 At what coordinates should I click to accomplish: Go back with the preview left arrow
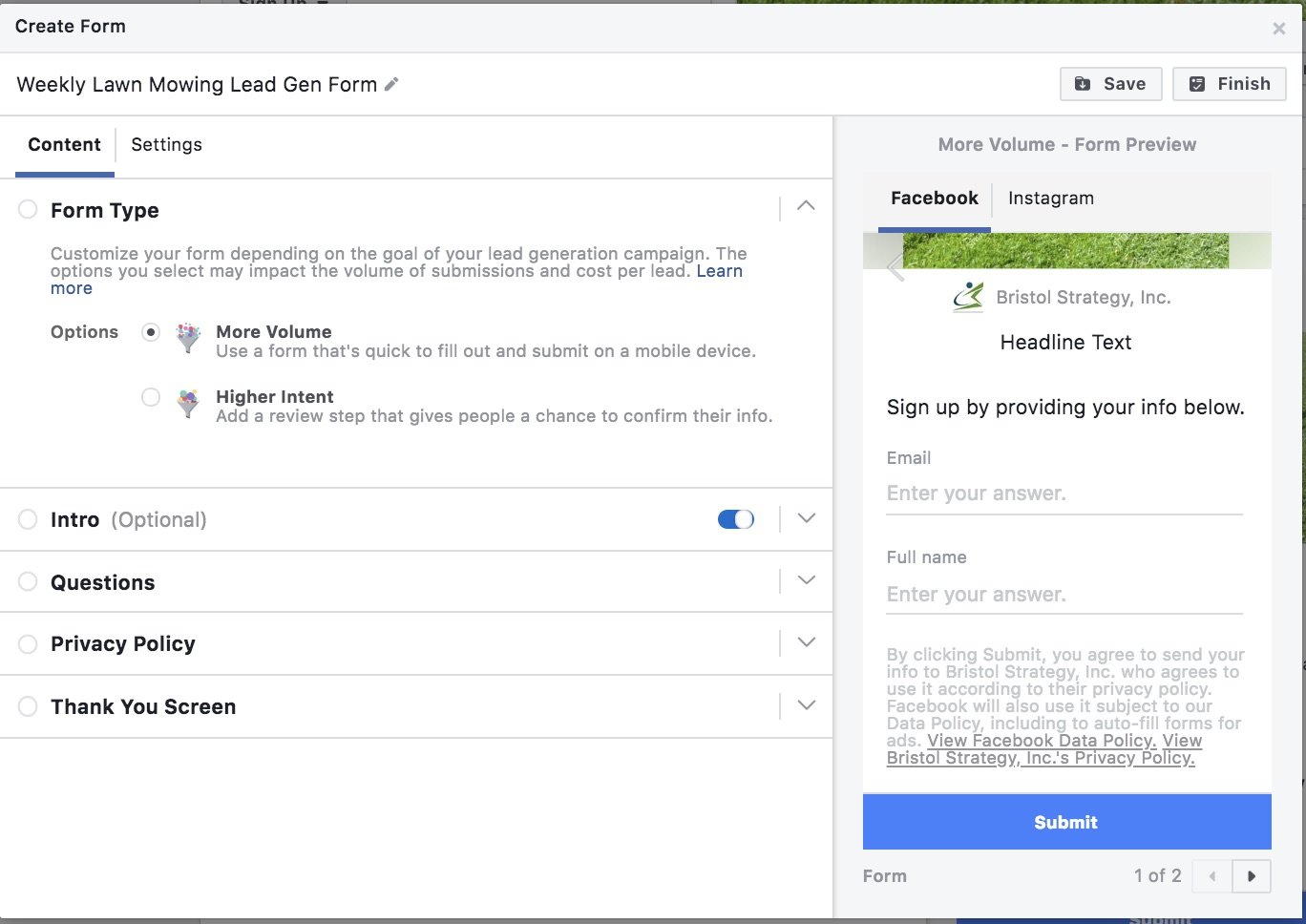[x=895, y=268]
